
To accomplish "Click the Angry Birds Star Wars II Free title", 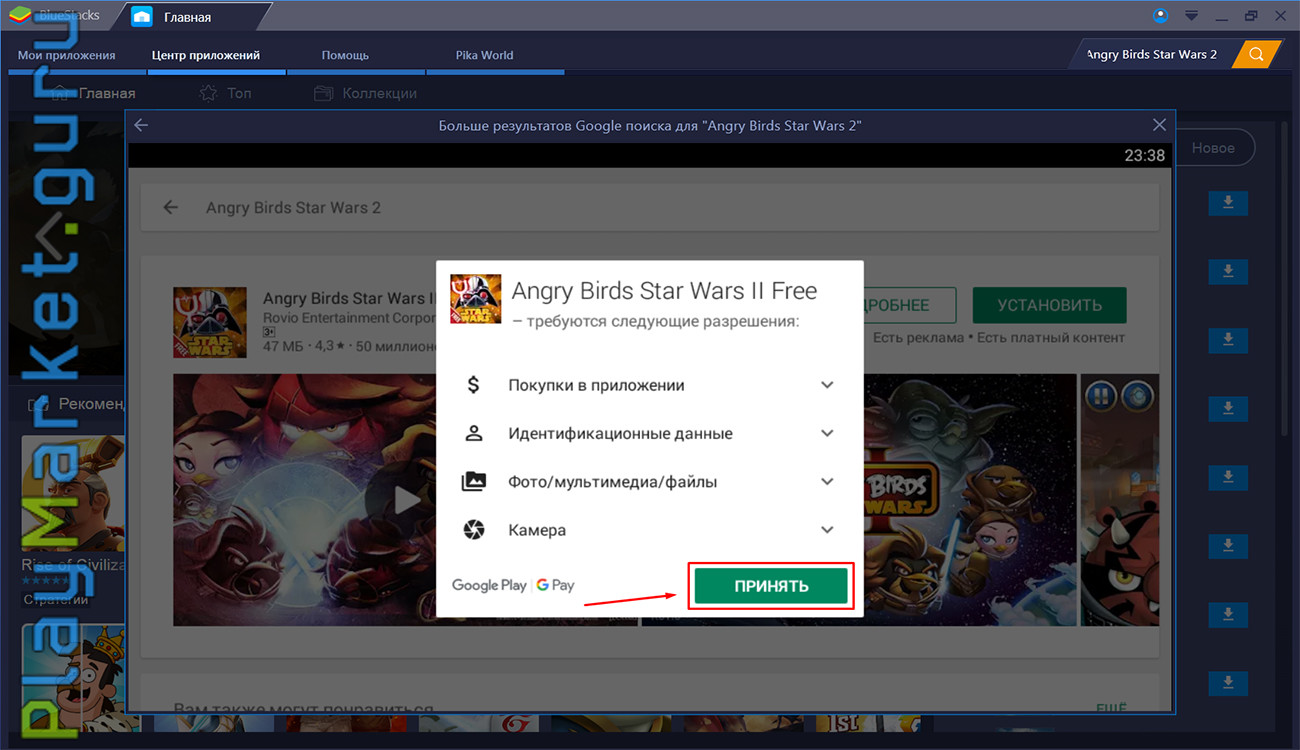I will tap(664, 291).
